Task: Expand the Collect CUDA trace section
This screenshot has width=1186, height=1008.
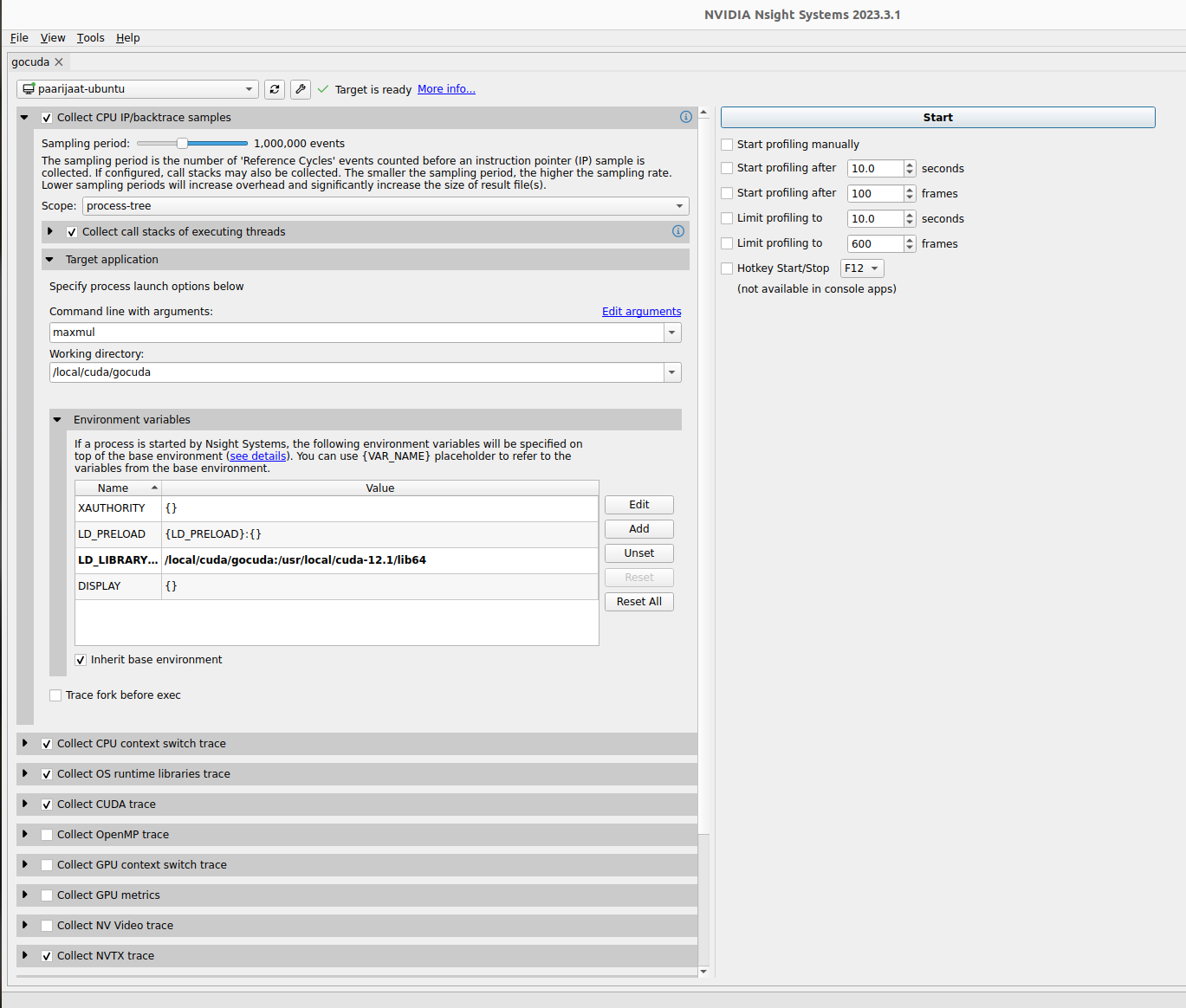Action: pos(25,804)
